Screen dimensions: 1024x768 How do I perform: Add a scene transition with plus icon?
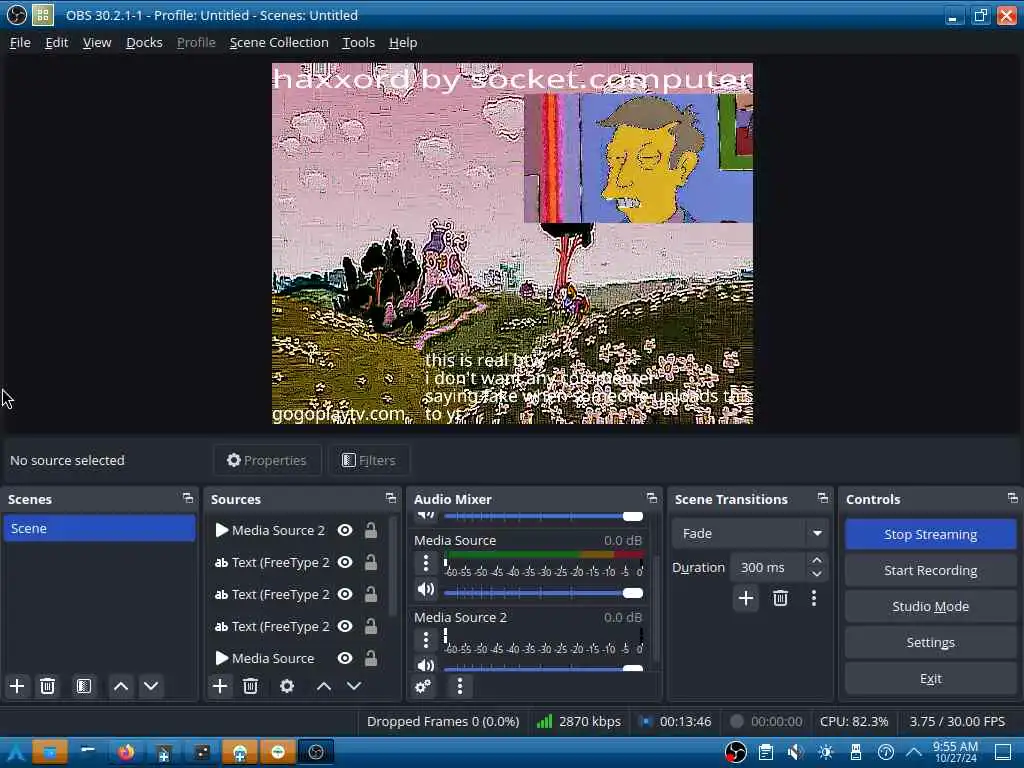point(746,598)
